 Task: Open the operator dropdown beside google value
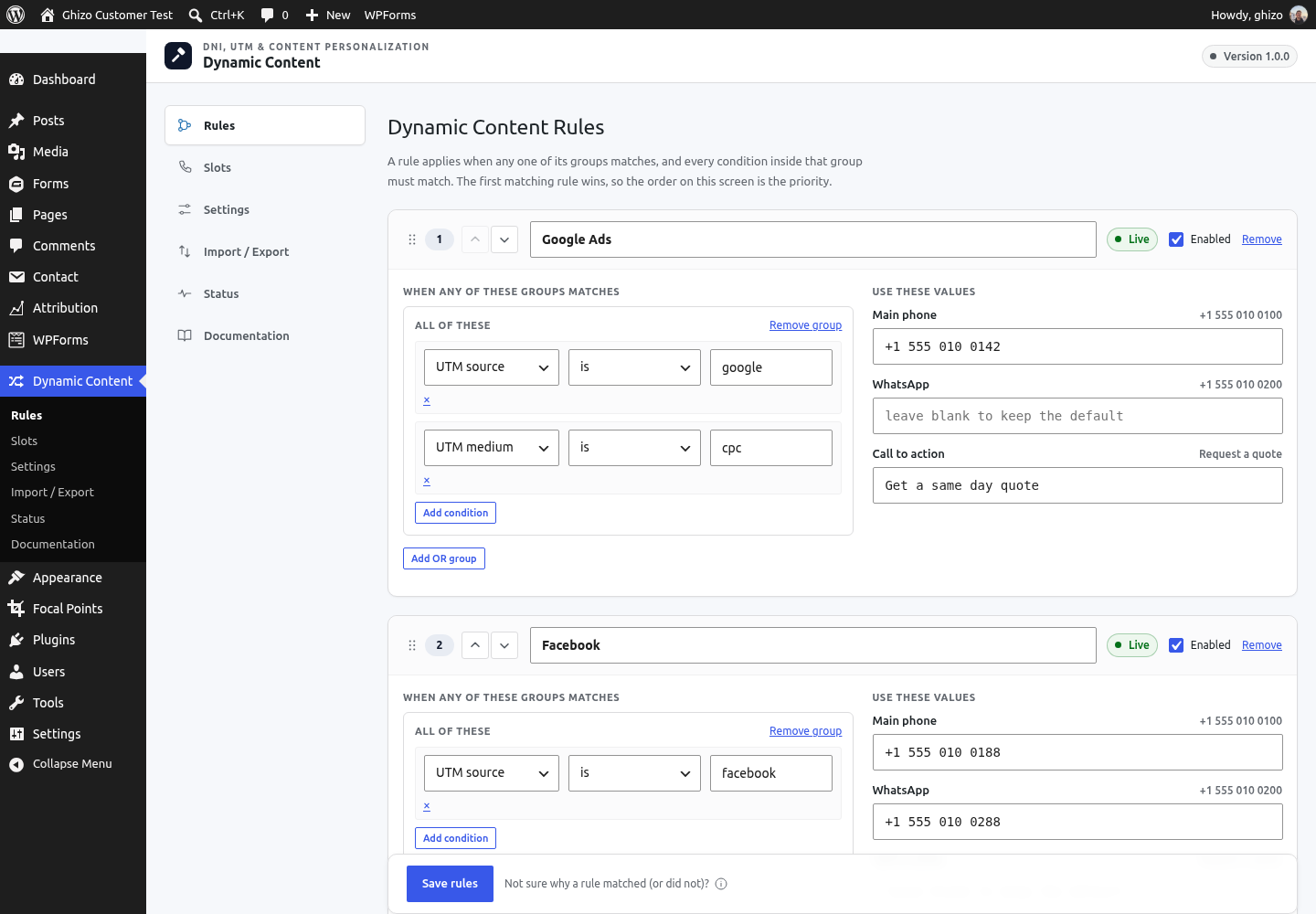634,367
